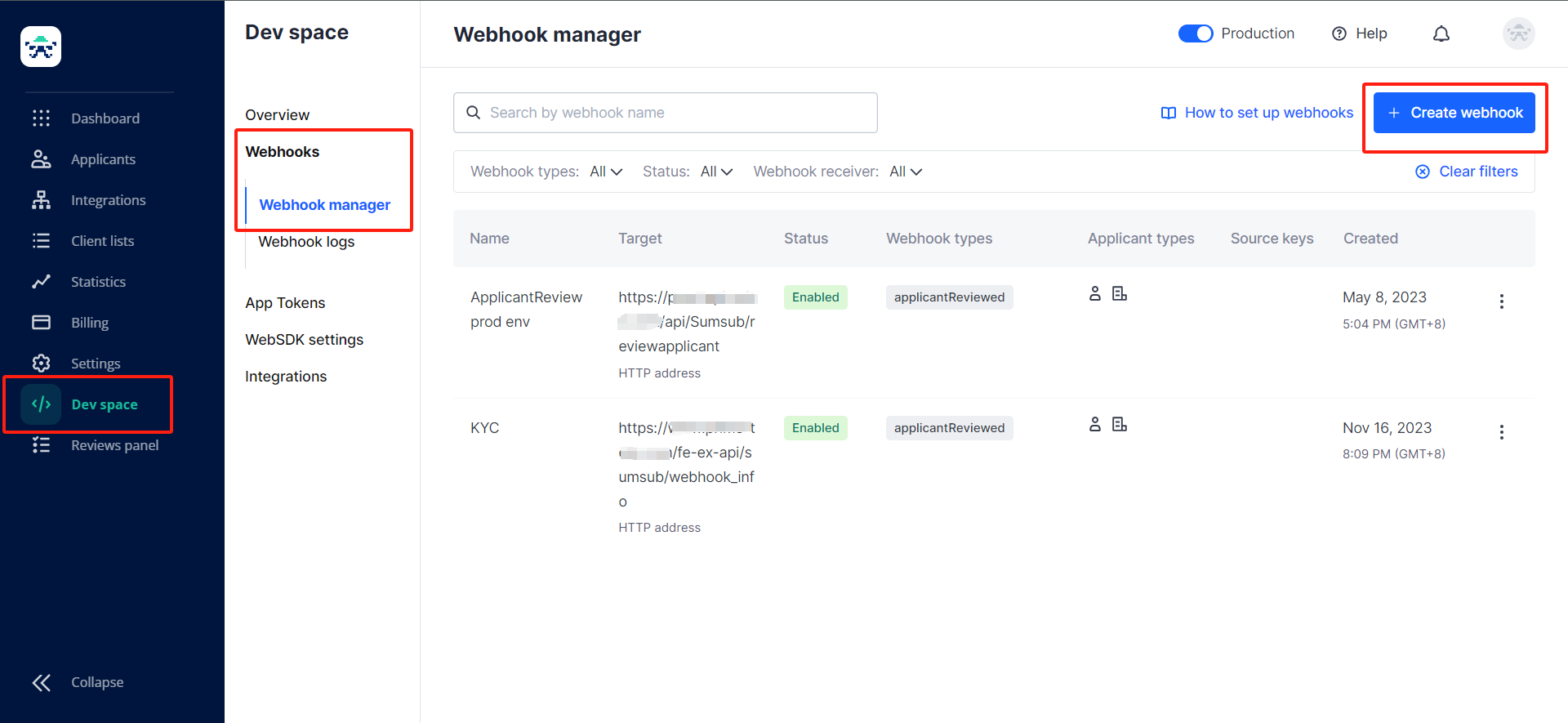Toggle the Production mode switch
Viewport: 1568px width, 723px height.
1195,33
